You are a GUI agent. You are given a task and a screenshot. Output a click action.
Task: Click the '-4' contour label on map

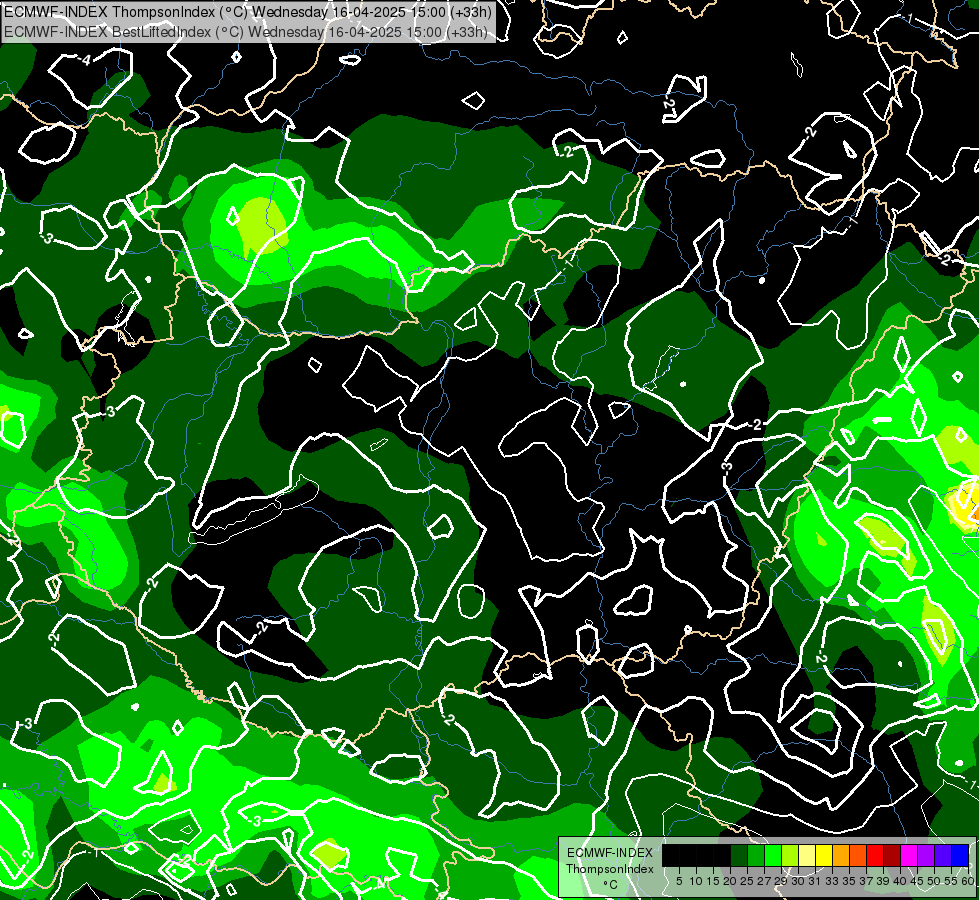pos(85,60)
